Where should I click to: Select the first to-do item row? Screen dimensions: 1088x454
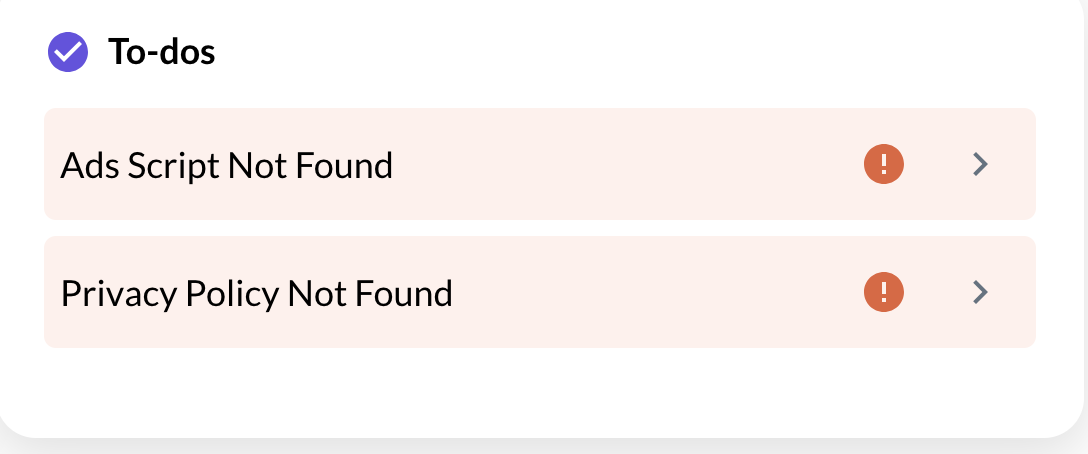click(539, 164)
